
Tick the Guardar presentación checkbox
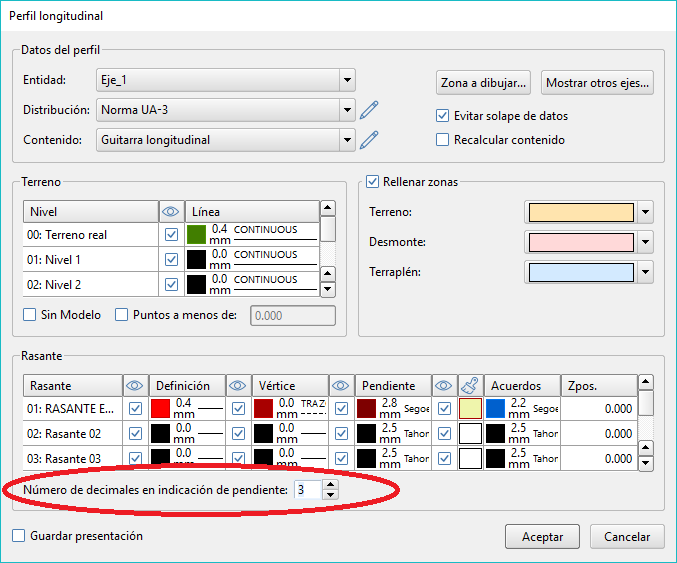[19, 536]
